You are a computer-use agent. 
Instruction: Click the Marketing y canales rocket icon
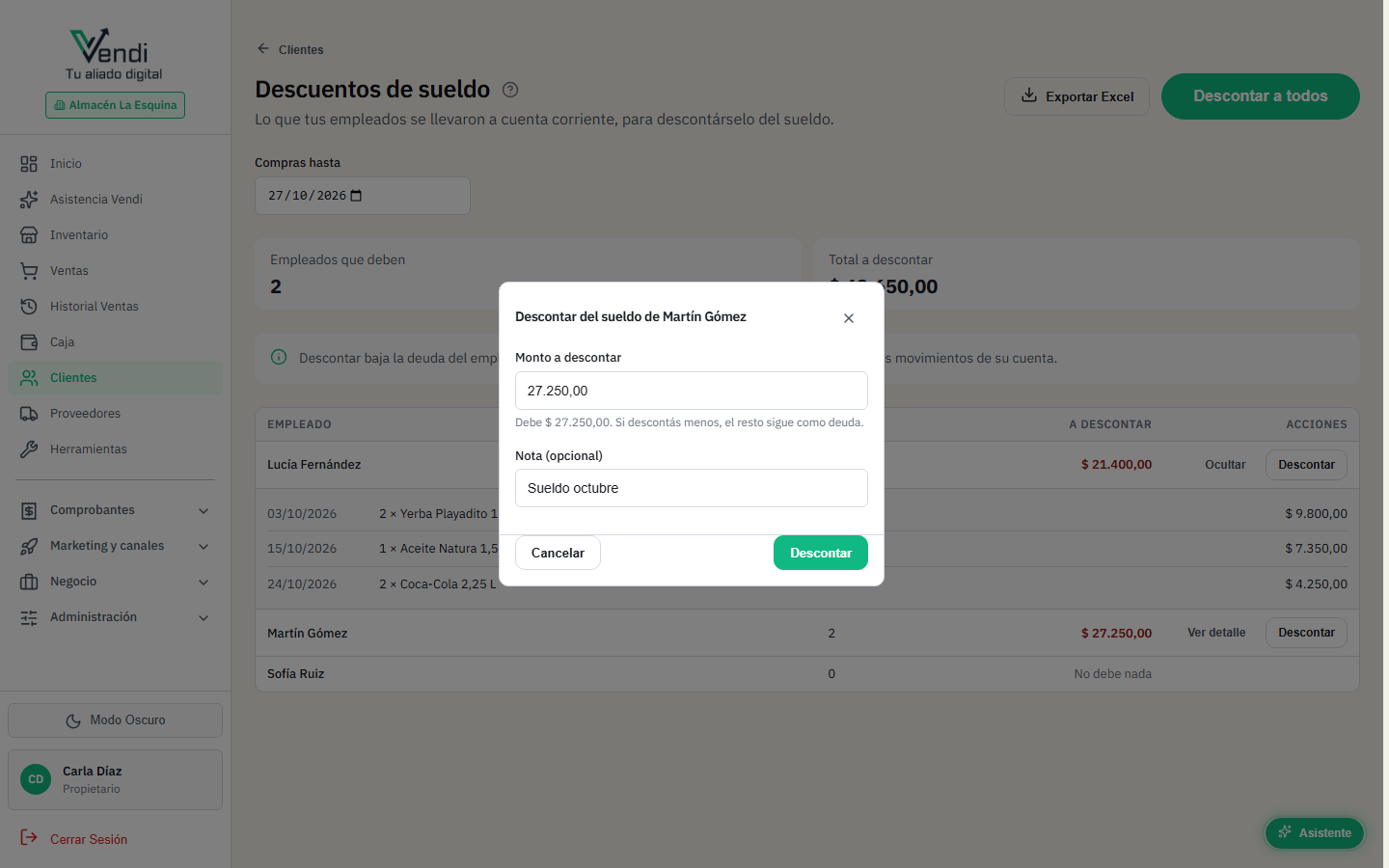(29, 546)
